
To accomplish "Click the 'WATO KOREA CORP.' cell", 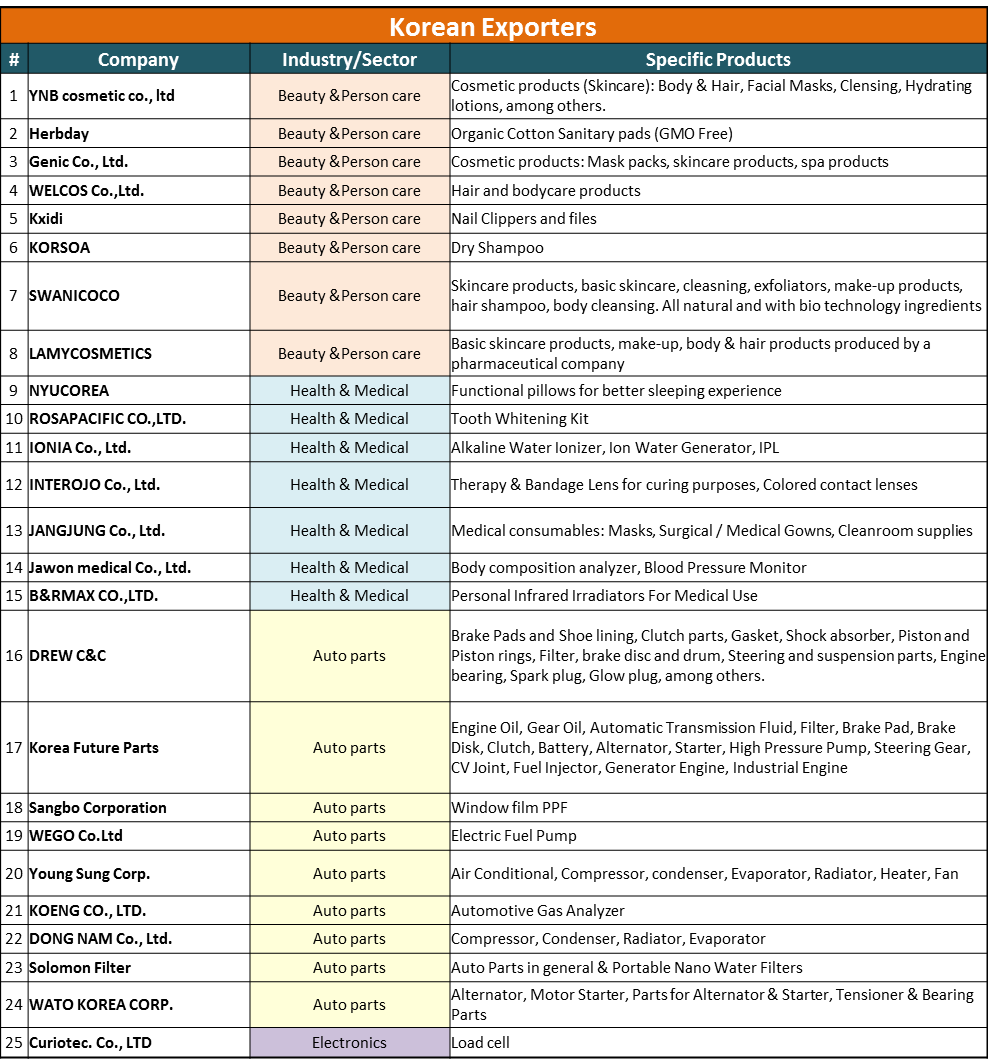I will 138,1005.
